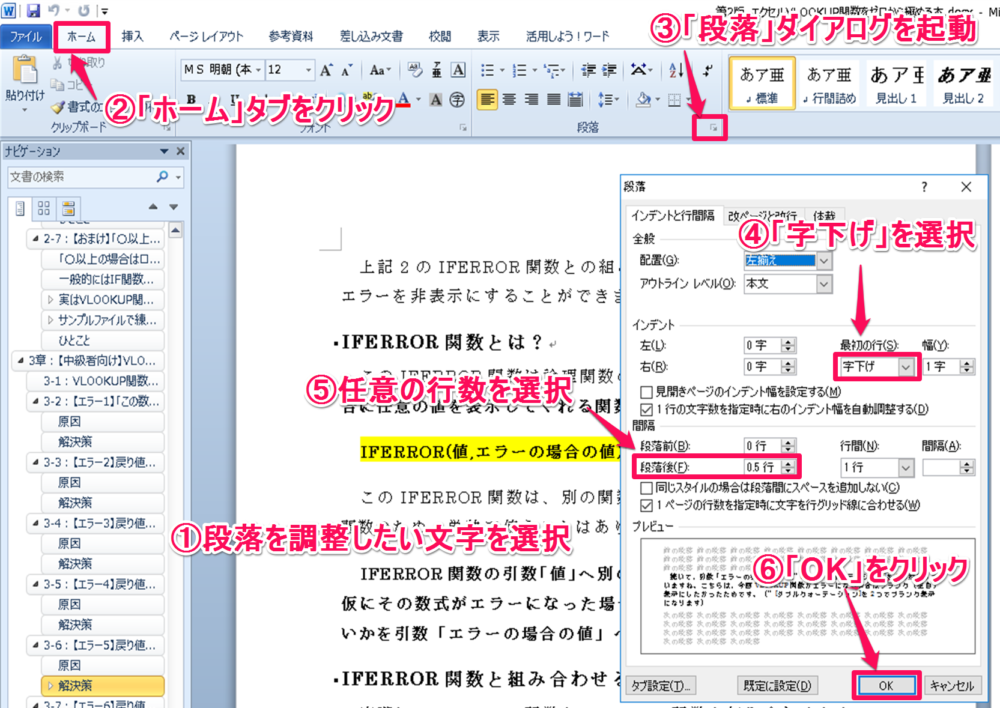Click the grow font size icon
1000x708 pixels.
327,70
